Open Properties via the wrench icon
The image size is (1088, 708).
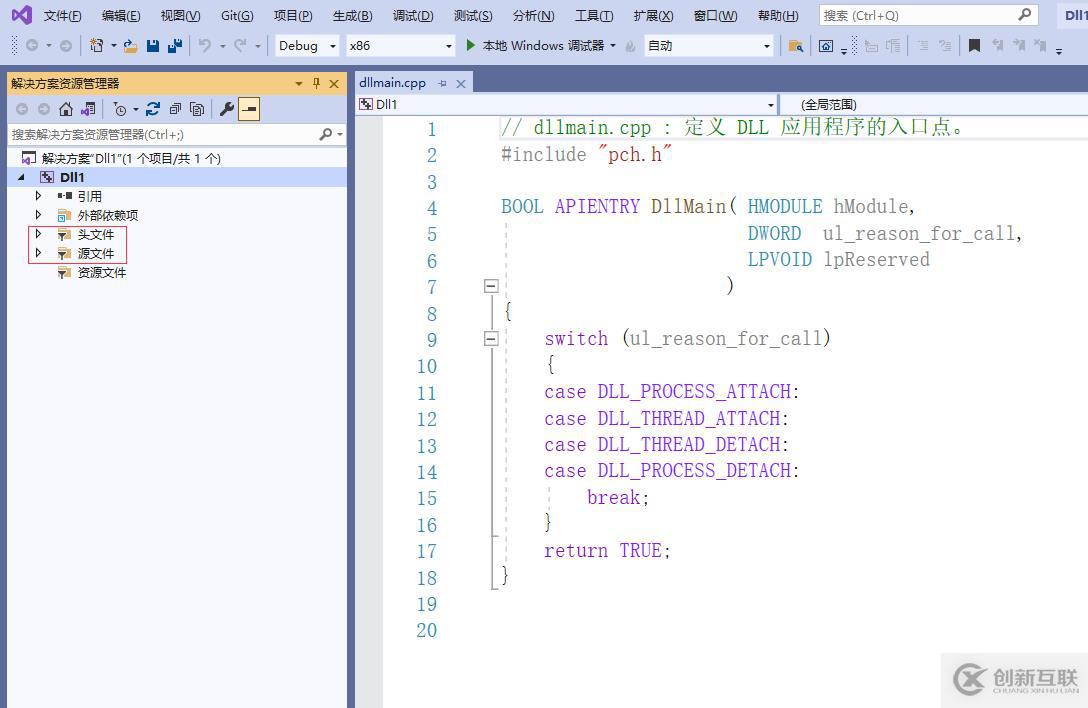click(227, 109)
